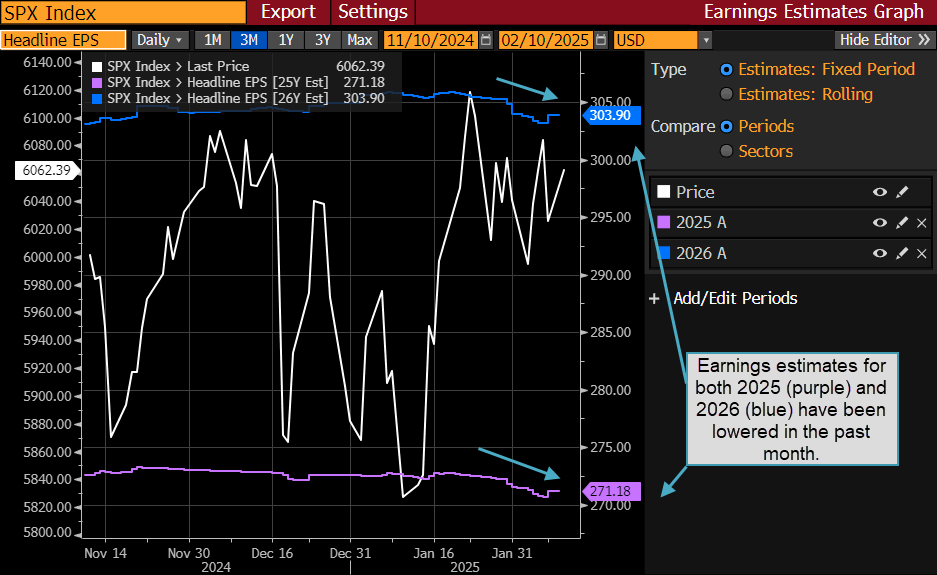The image size is (937, 575).
Task: Switch to the Max time range
Action: tap(360, 40)
